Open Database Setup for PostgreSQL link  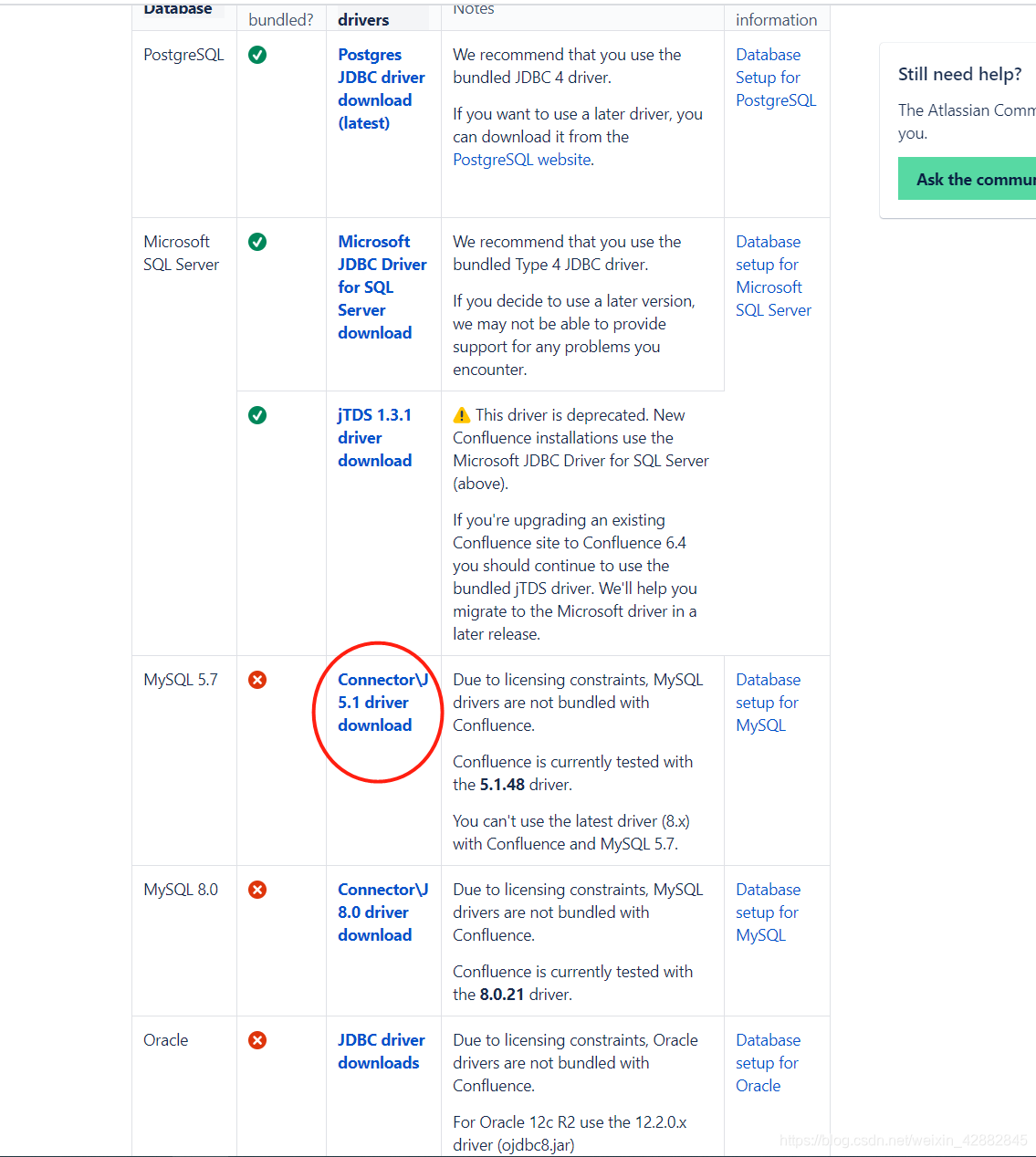pyautogui.click(x=776, y=78)
